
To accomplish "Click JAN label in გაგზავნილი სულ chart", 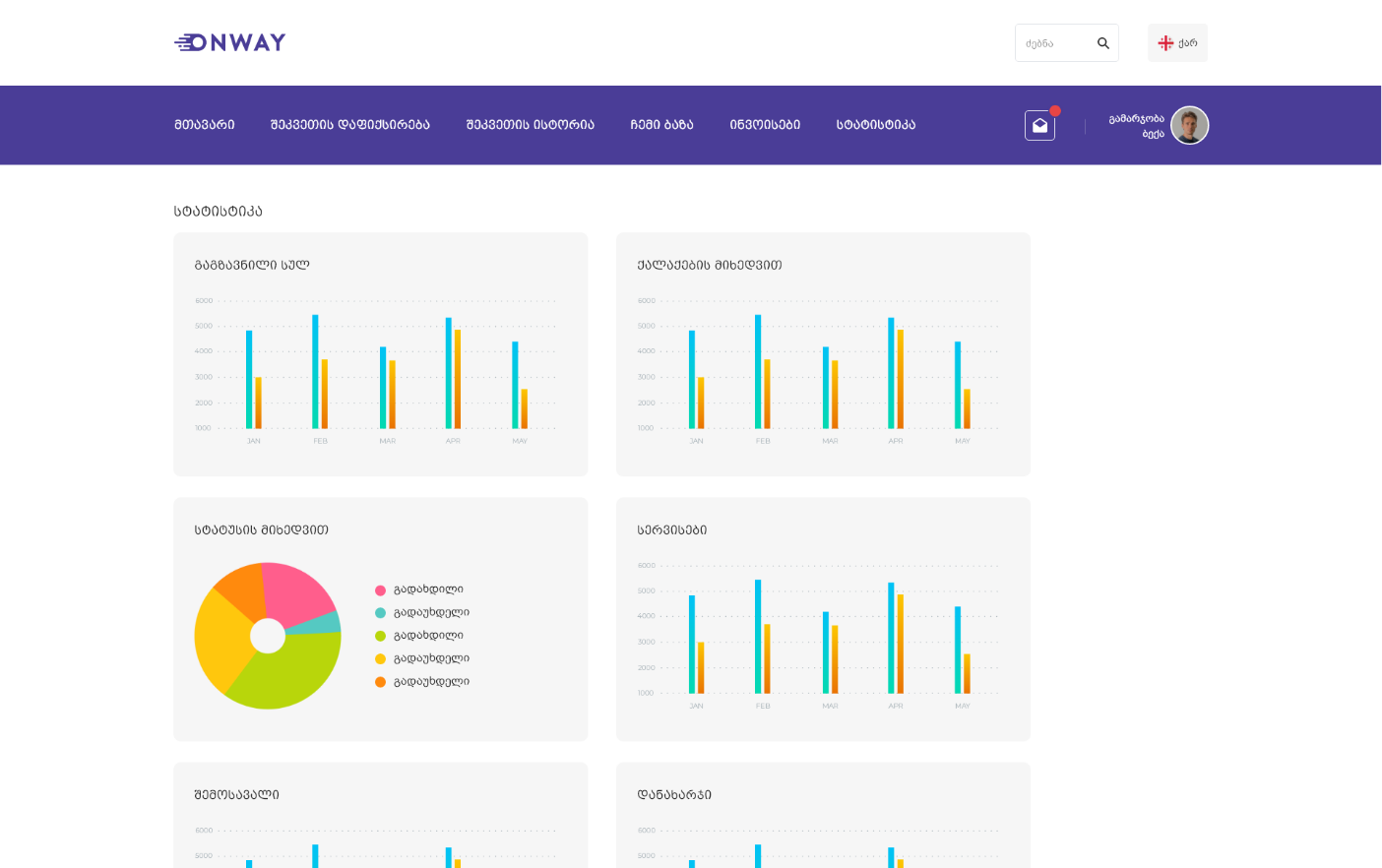I will pos(254,441).
